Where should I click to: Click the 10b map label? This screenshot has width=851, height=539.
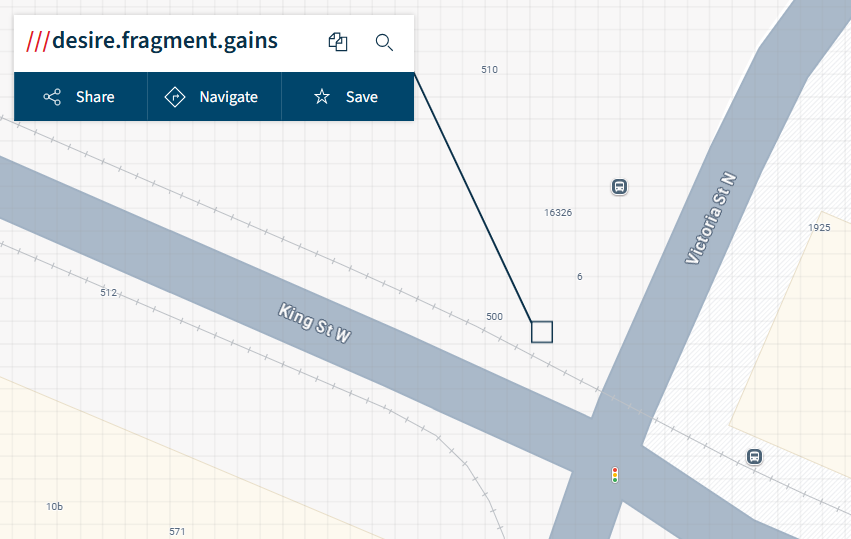(55, 507)
